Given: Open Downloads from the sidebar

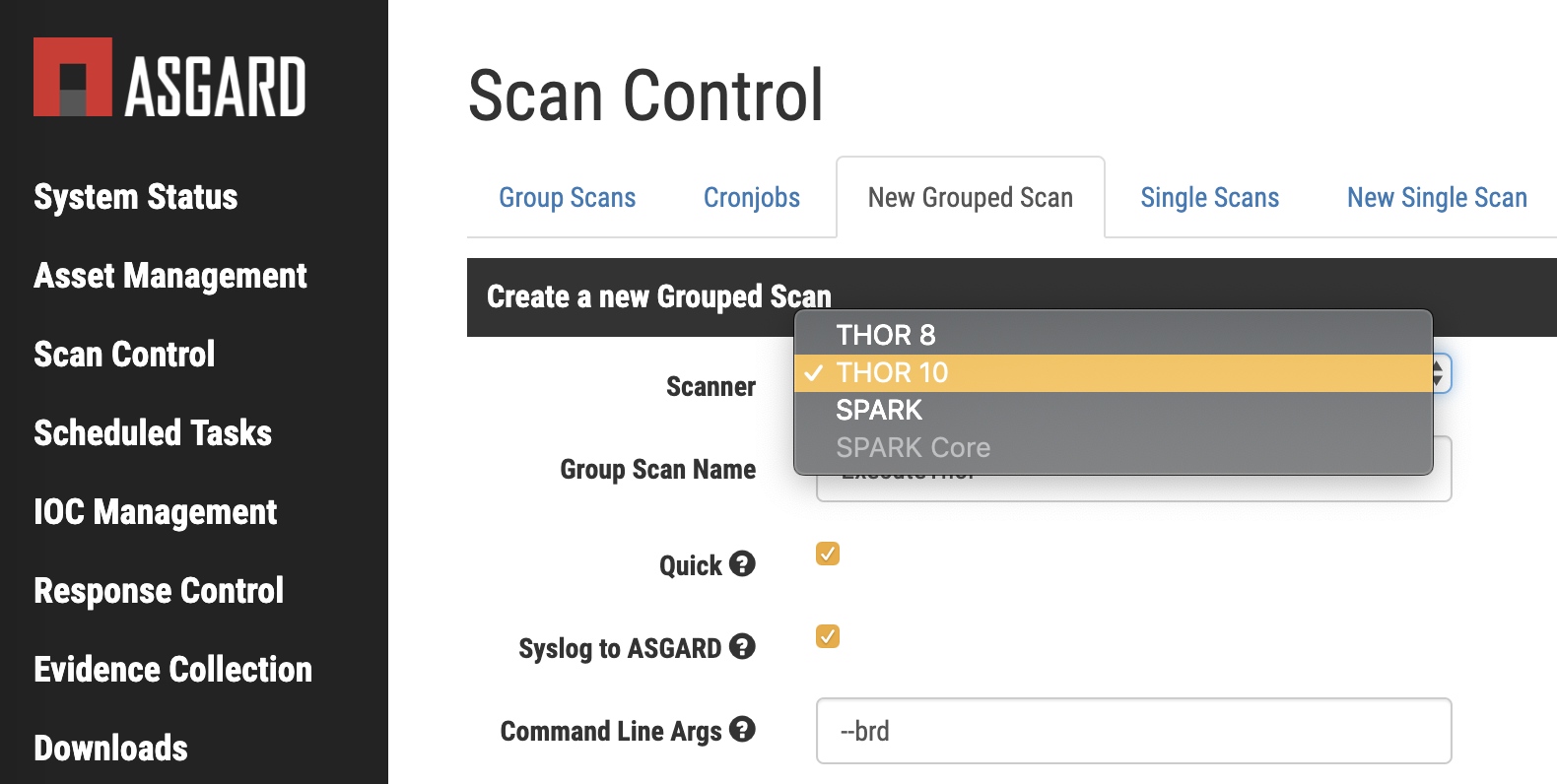Looking at the screenshot, I should click(110, 749).
